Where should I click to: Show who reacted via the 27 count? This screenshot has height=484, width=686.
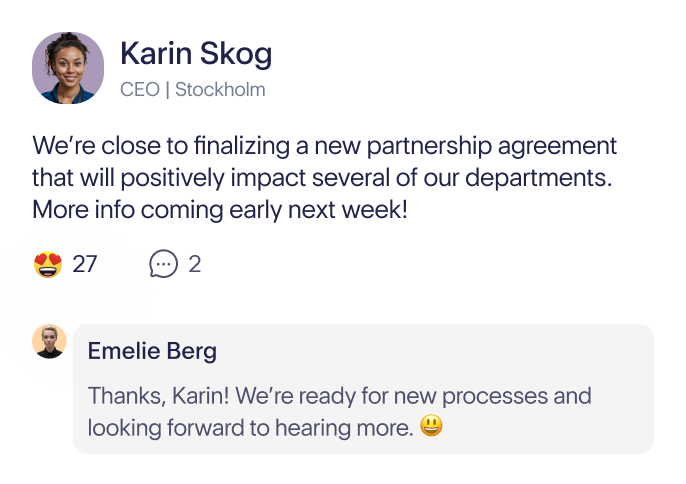click(84, 264)
